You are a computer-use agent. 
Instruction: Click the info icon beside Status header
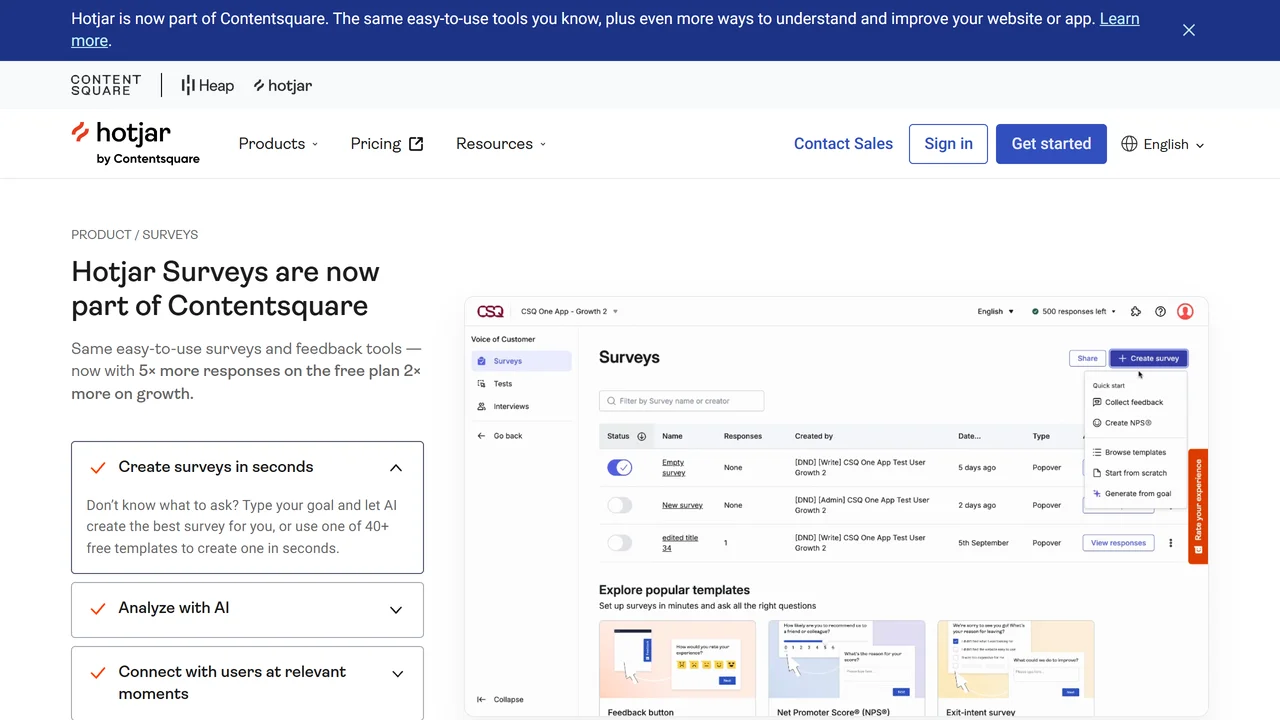coord(642,436)
